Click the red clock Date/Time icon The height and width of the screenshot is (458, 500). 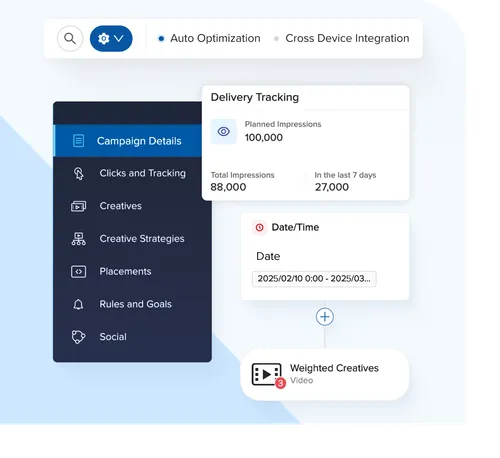259,227
